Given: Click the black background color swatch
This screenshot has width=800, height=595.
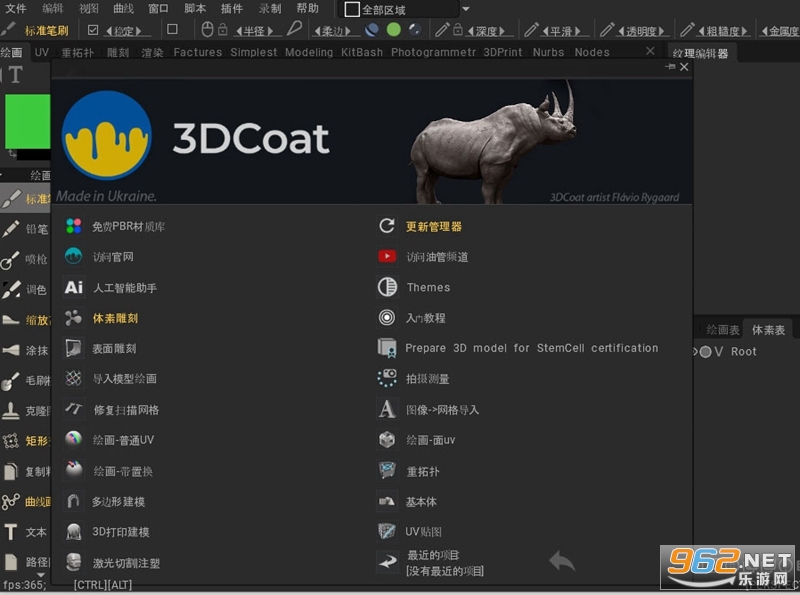Looking at the screenshot, I should pos(34,154).
